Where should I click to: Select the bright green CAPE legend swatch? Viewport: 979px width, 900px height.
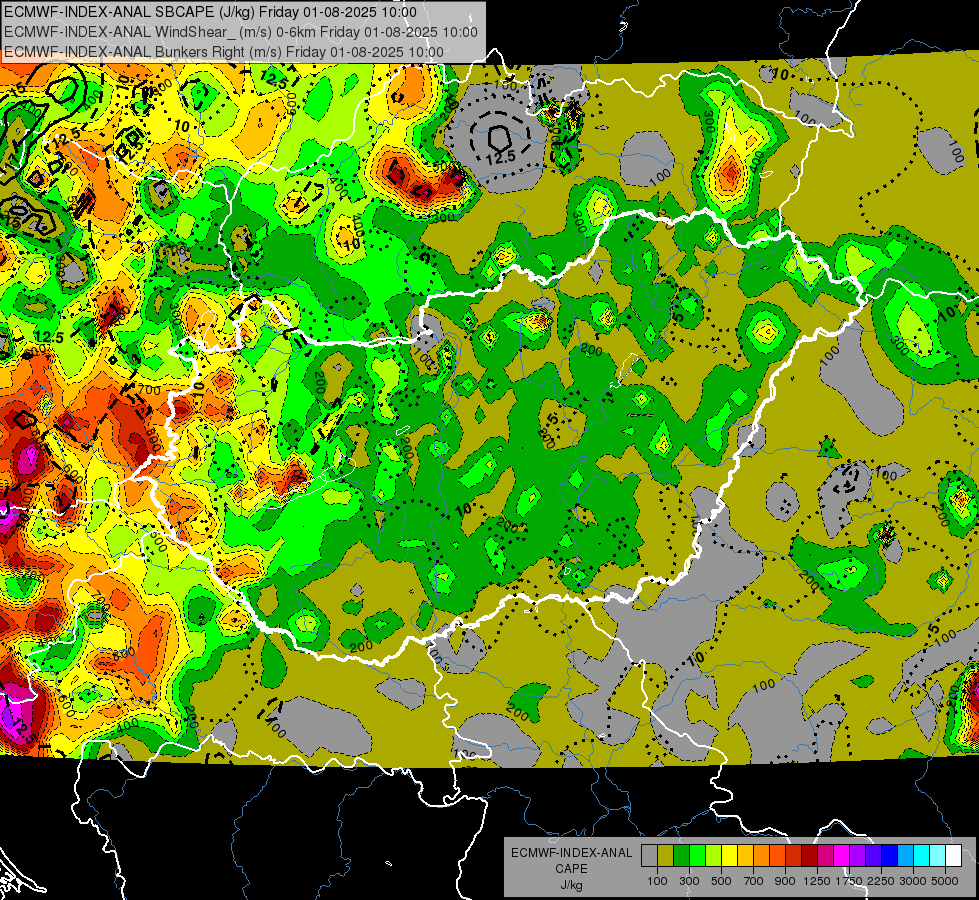(697, 855)
